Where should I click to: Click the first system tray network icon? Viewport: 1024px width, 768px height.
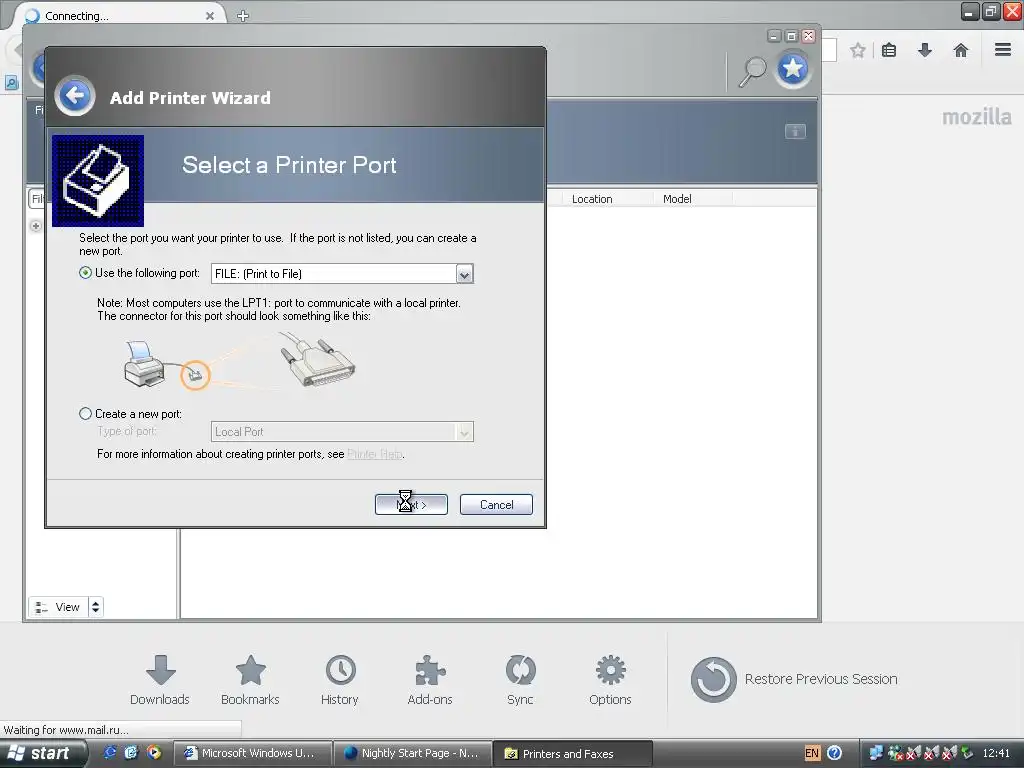876,753
